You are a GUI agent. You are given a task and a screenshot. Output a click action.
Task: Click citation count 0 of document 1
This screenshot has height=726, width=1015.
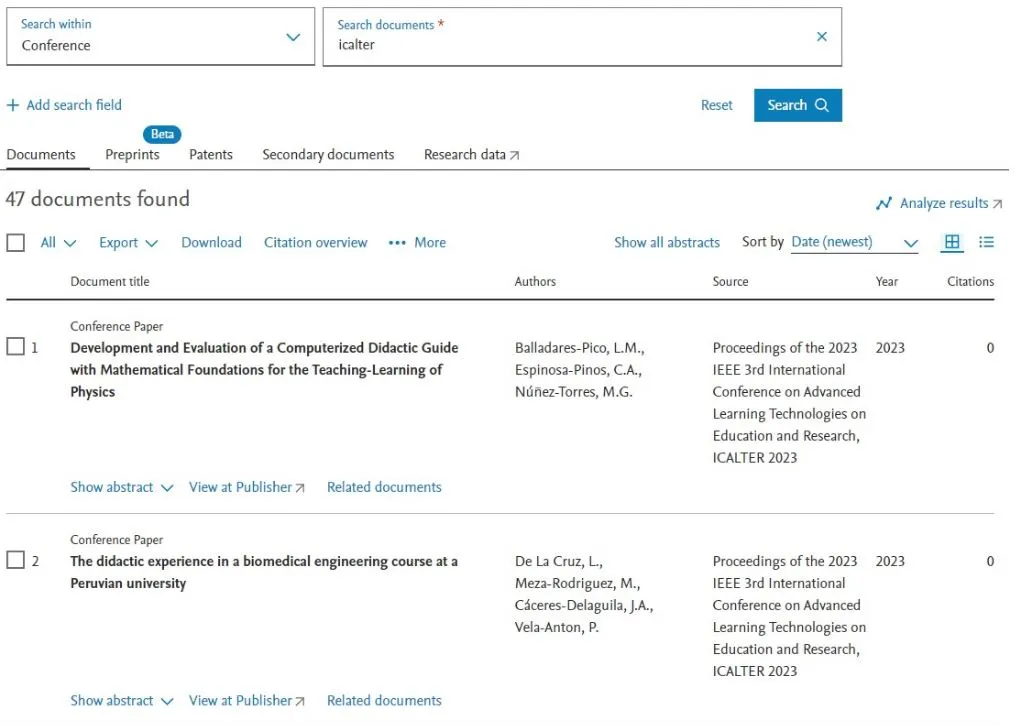tap(990, 348)
